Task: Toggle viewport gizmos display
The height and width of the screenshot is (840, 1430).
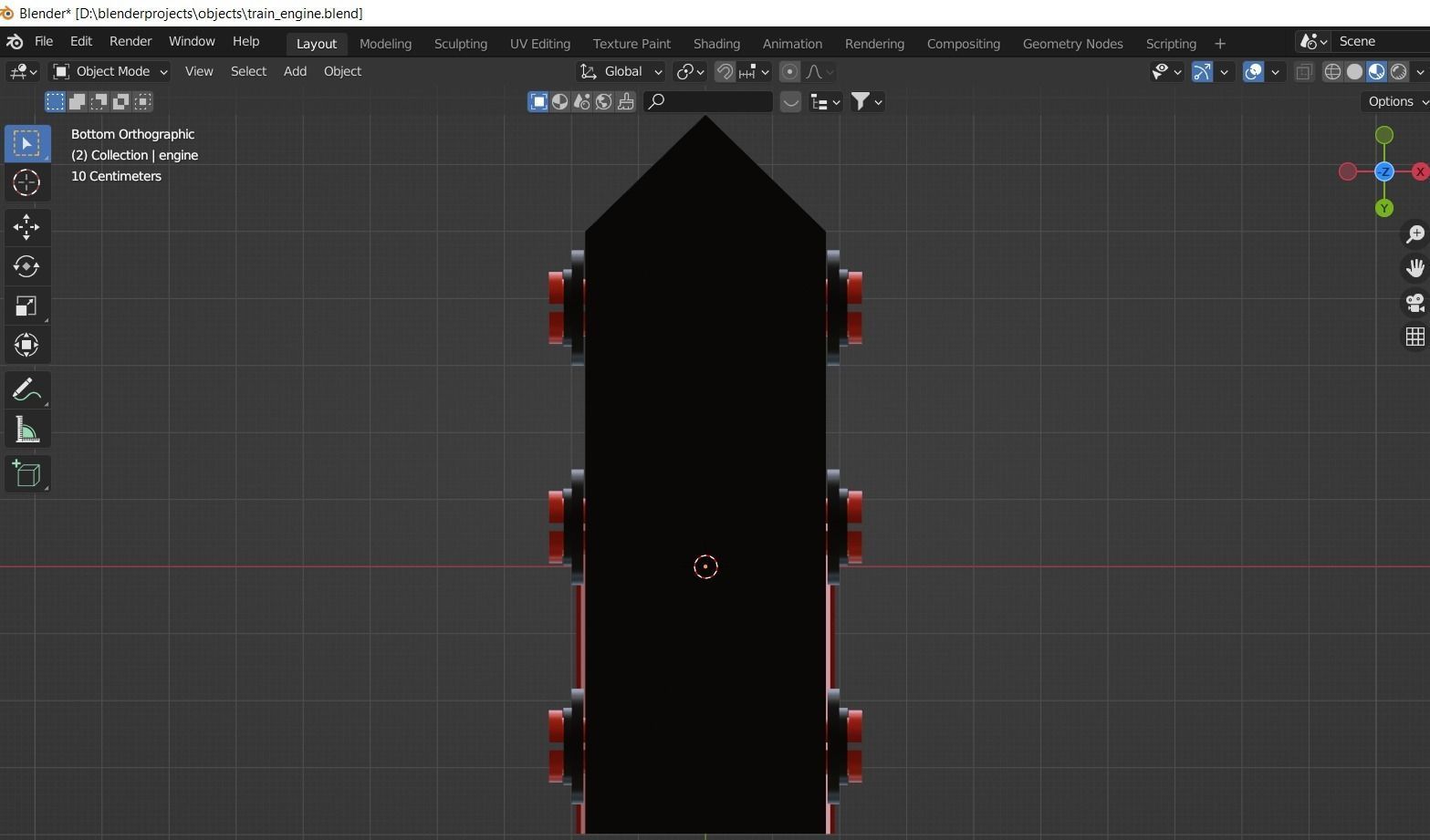Action: click(1202, 71)
